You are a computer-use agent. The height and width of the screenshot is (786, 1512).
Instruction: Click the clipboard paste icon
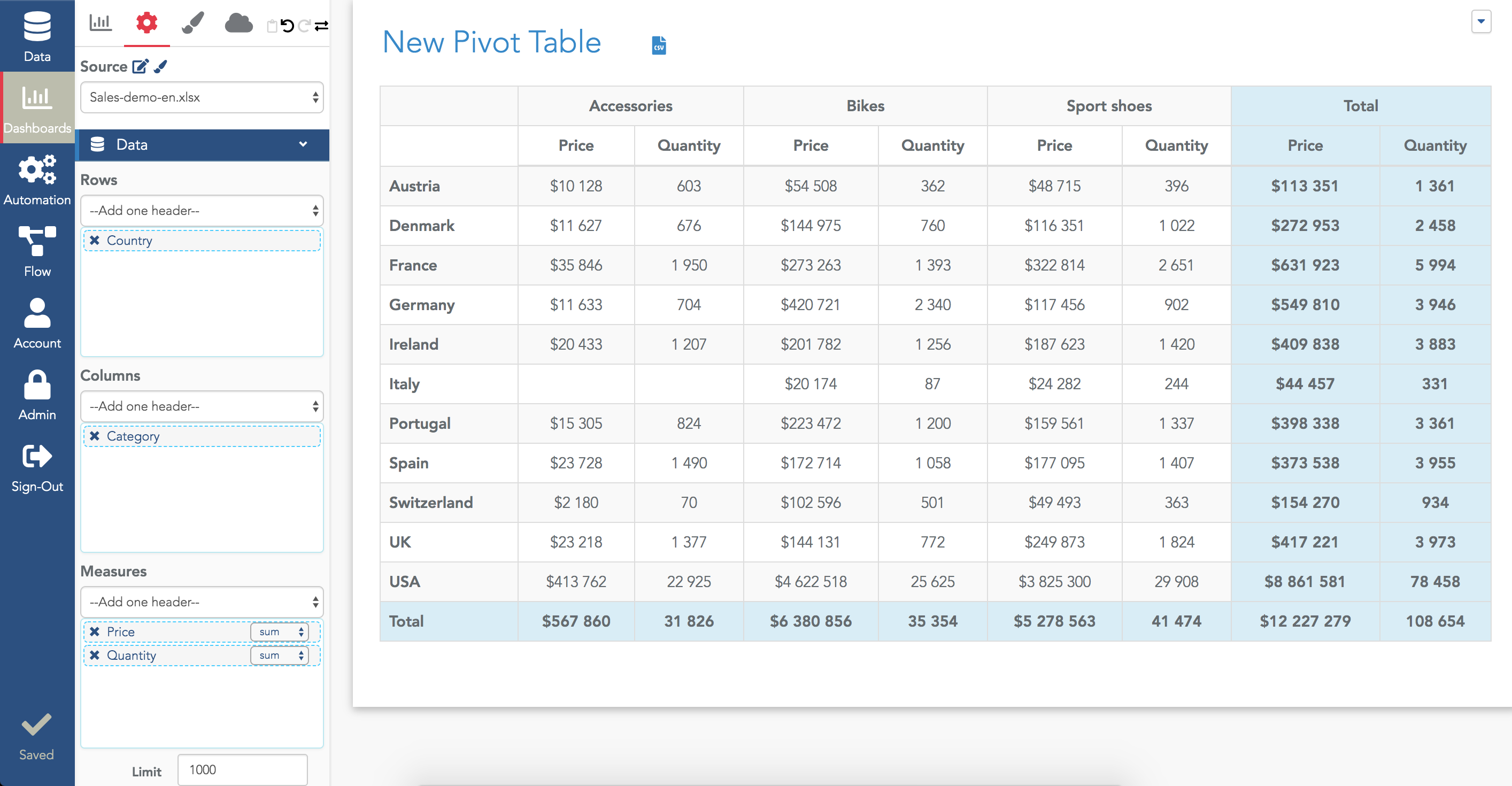pos(272,26)
